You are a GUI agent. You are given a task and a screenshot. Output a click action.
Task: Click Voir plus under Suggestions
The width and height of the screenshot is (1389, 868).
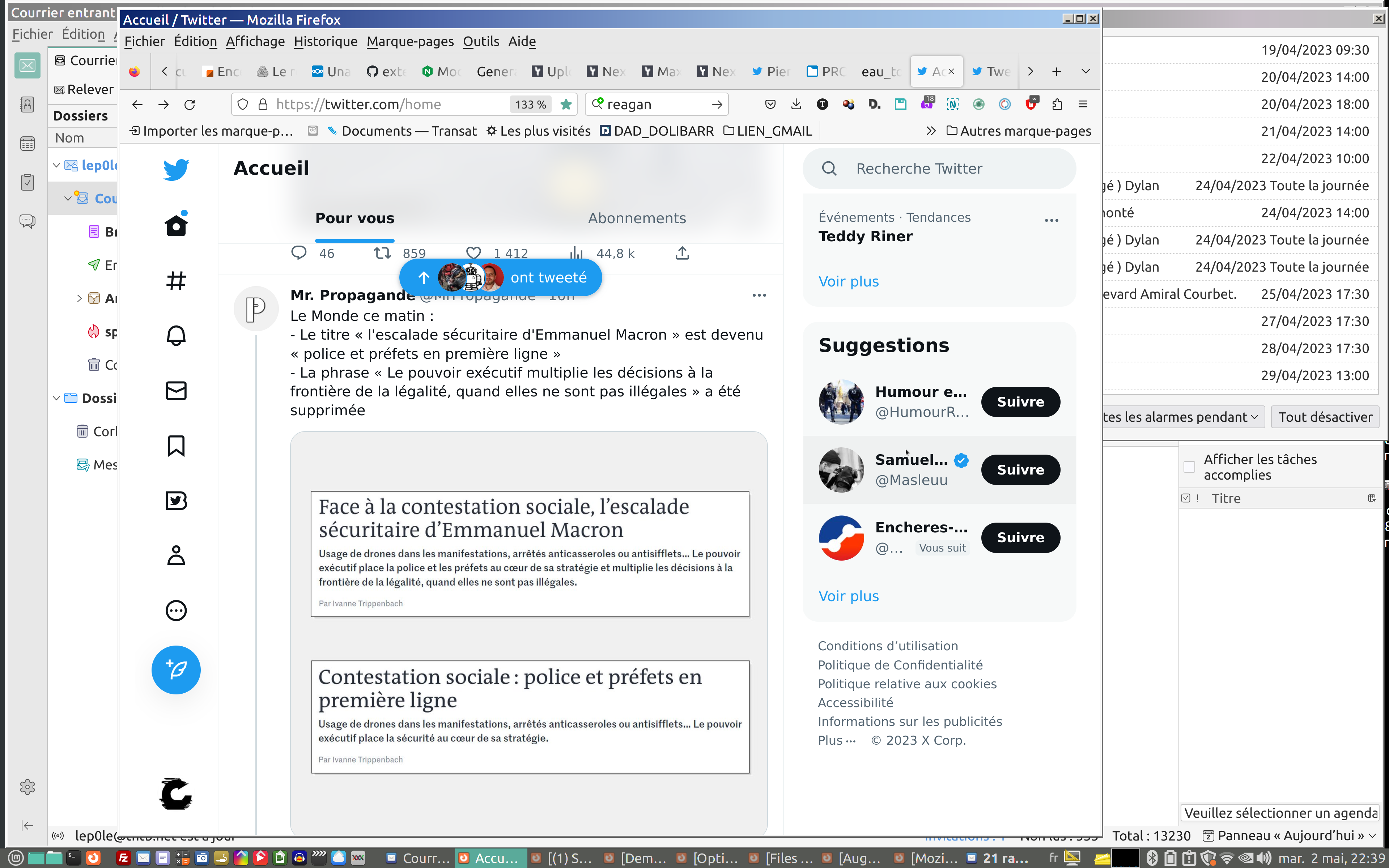pos(848,596)
